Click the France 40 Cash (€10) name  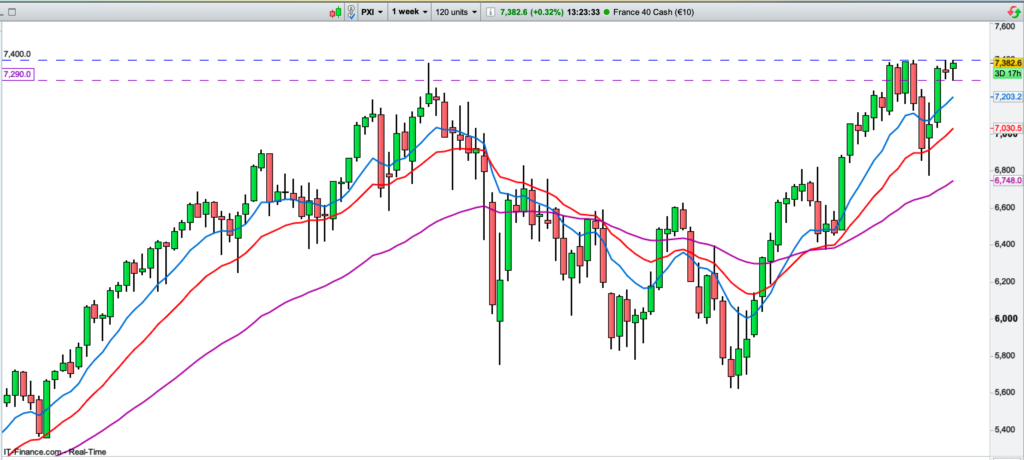click(x=651, y=11)
